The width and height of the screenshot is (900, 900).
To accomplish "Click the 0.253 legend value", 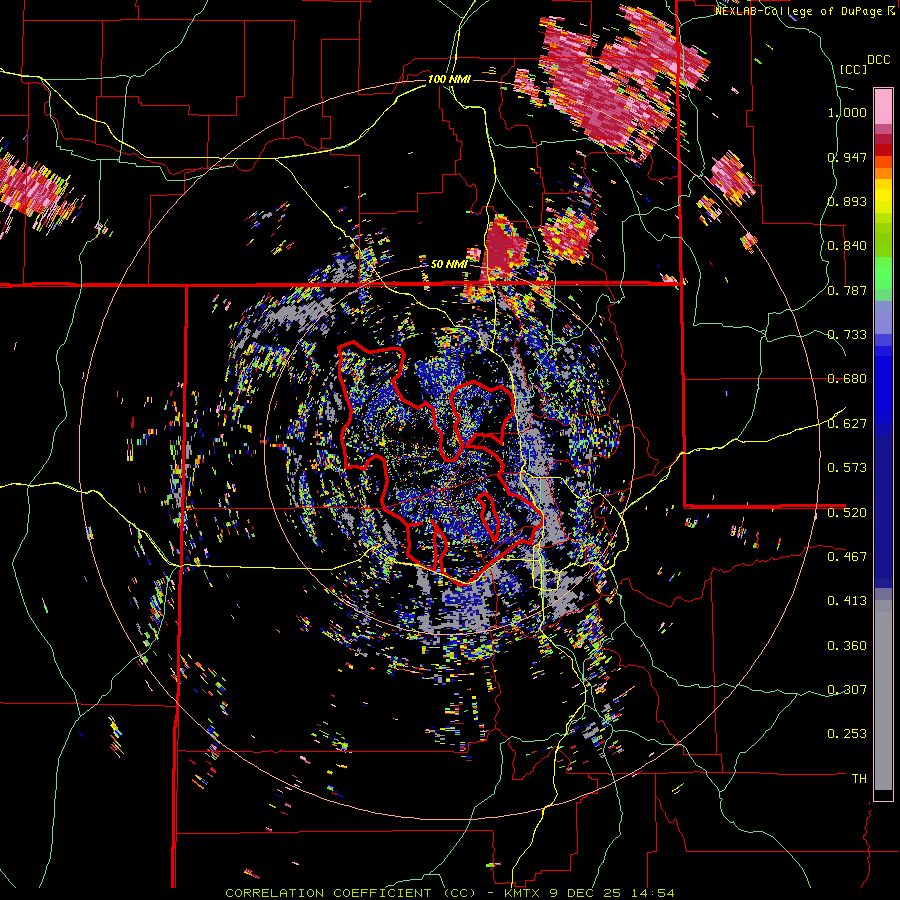I will point(847,734).
